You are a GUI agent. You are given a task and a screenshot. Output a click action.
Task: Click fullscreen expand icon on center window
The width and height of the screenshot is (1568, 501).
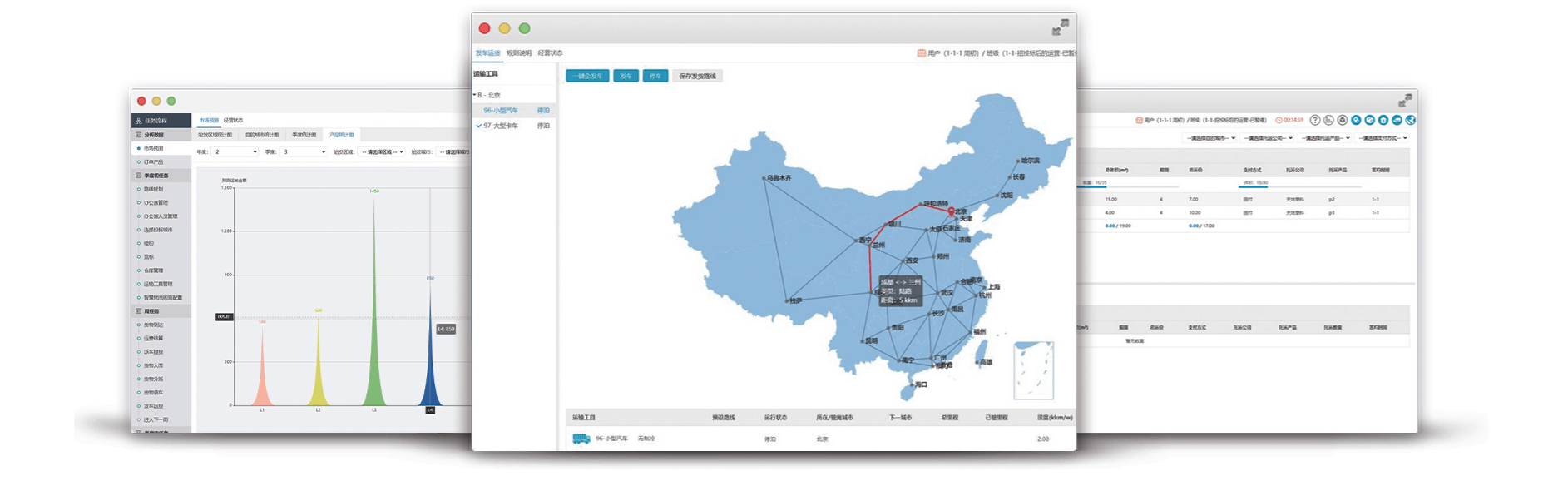1060,28
